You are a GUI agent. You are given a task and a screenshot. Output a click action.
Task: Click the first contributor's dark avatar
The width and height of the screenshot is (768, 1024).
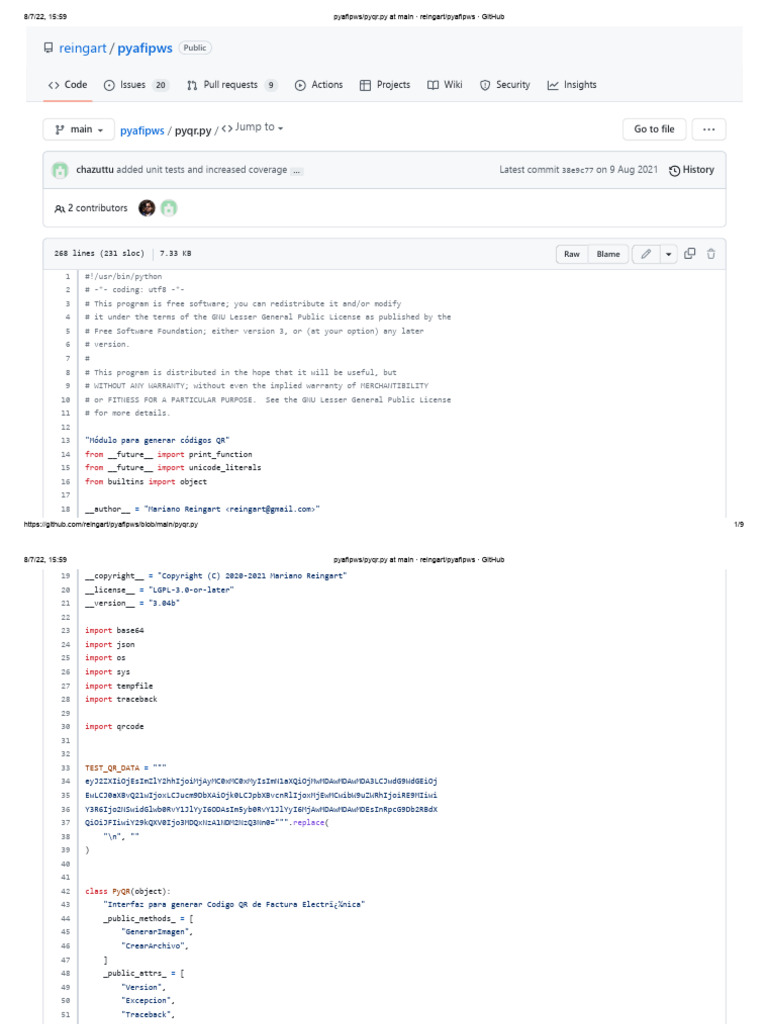pos(147,208)
